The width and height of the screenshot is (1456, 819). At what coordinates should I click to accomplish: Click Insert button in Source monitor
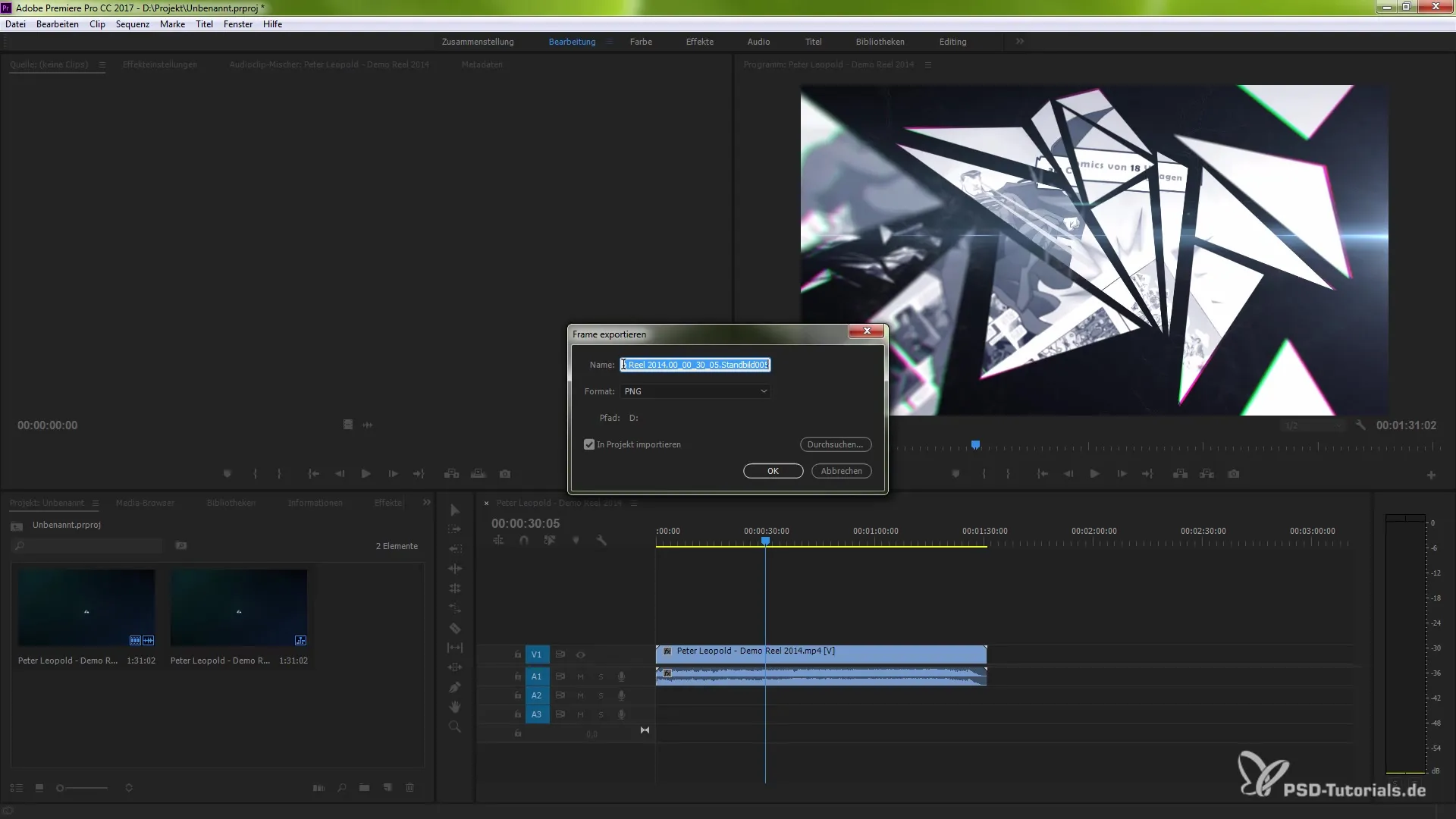(451, 474)
